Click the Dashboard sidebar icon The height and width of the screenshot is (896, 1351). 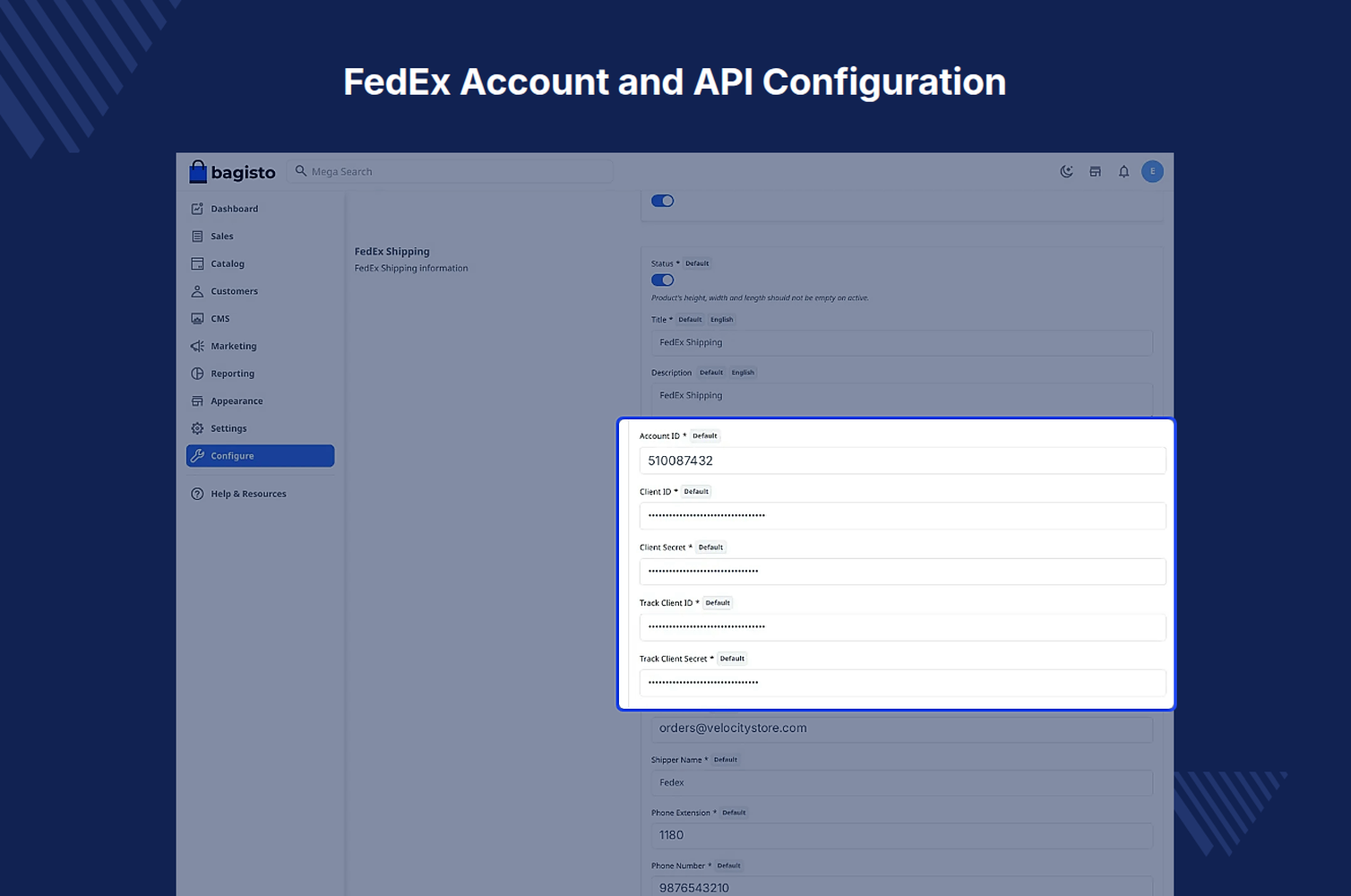(197, 209)
